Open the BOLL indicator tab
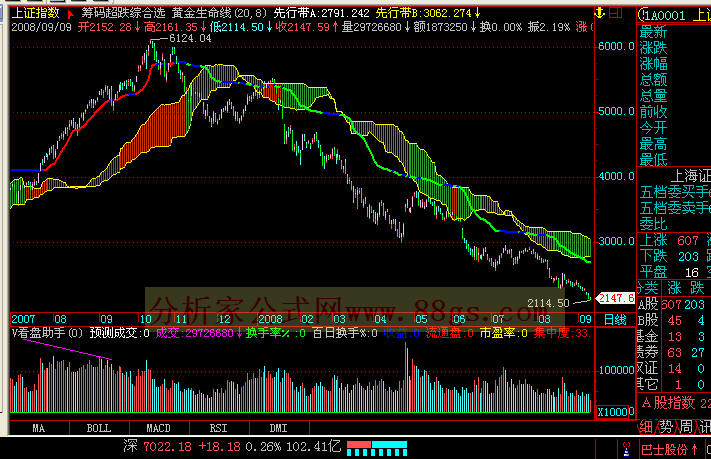The height and width of the screenshot is (459, 711). [x=99, y=428]
